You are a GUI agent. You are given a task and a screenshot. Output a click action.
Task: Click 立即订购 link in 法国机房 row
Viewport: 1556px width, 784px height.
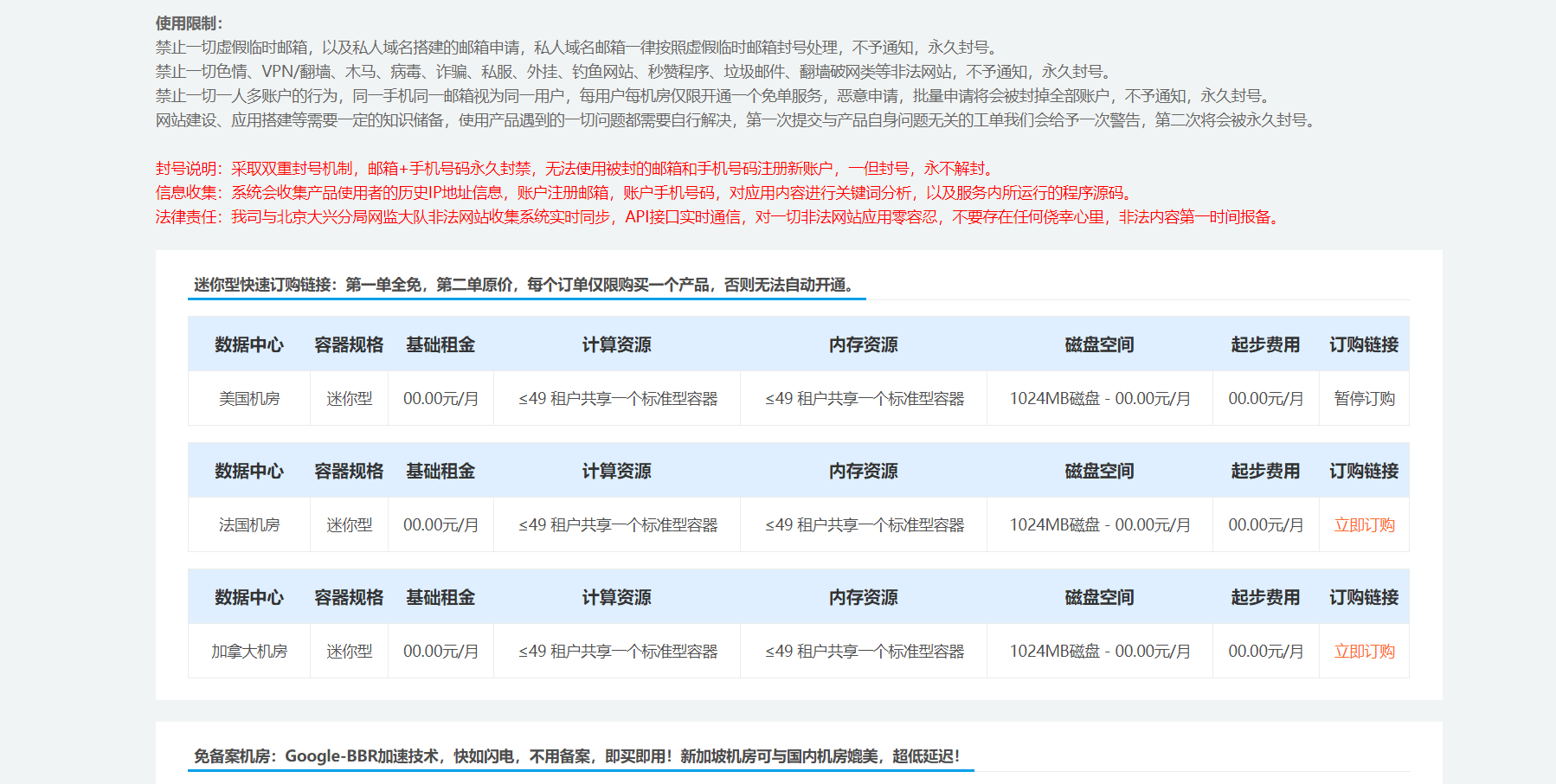tap(1364, 525)
